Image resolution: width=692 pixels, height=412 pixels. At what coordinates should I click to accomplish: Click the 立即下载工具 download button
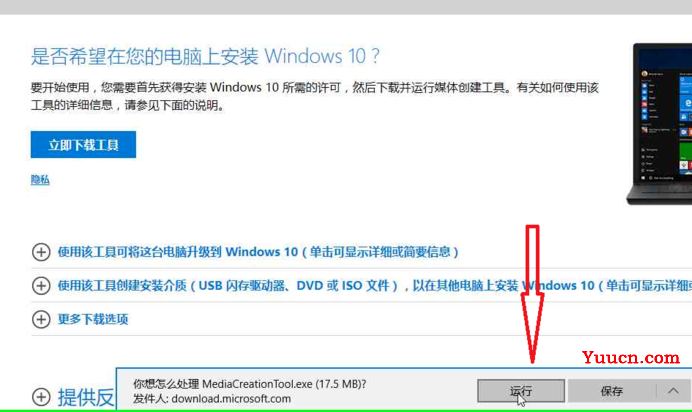click(83, 144)
